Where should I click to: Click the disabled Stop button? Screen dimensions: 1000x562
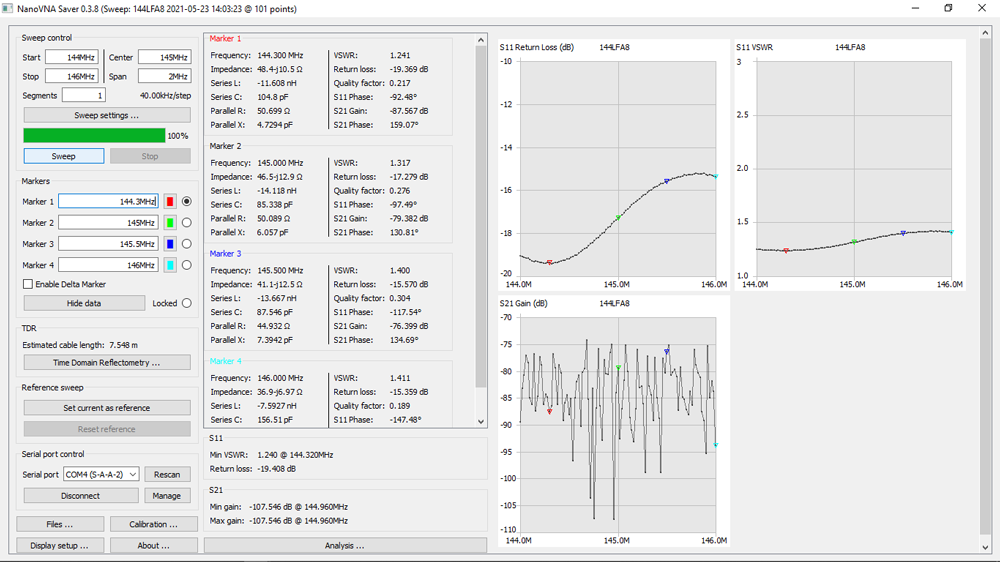point(150,156)
